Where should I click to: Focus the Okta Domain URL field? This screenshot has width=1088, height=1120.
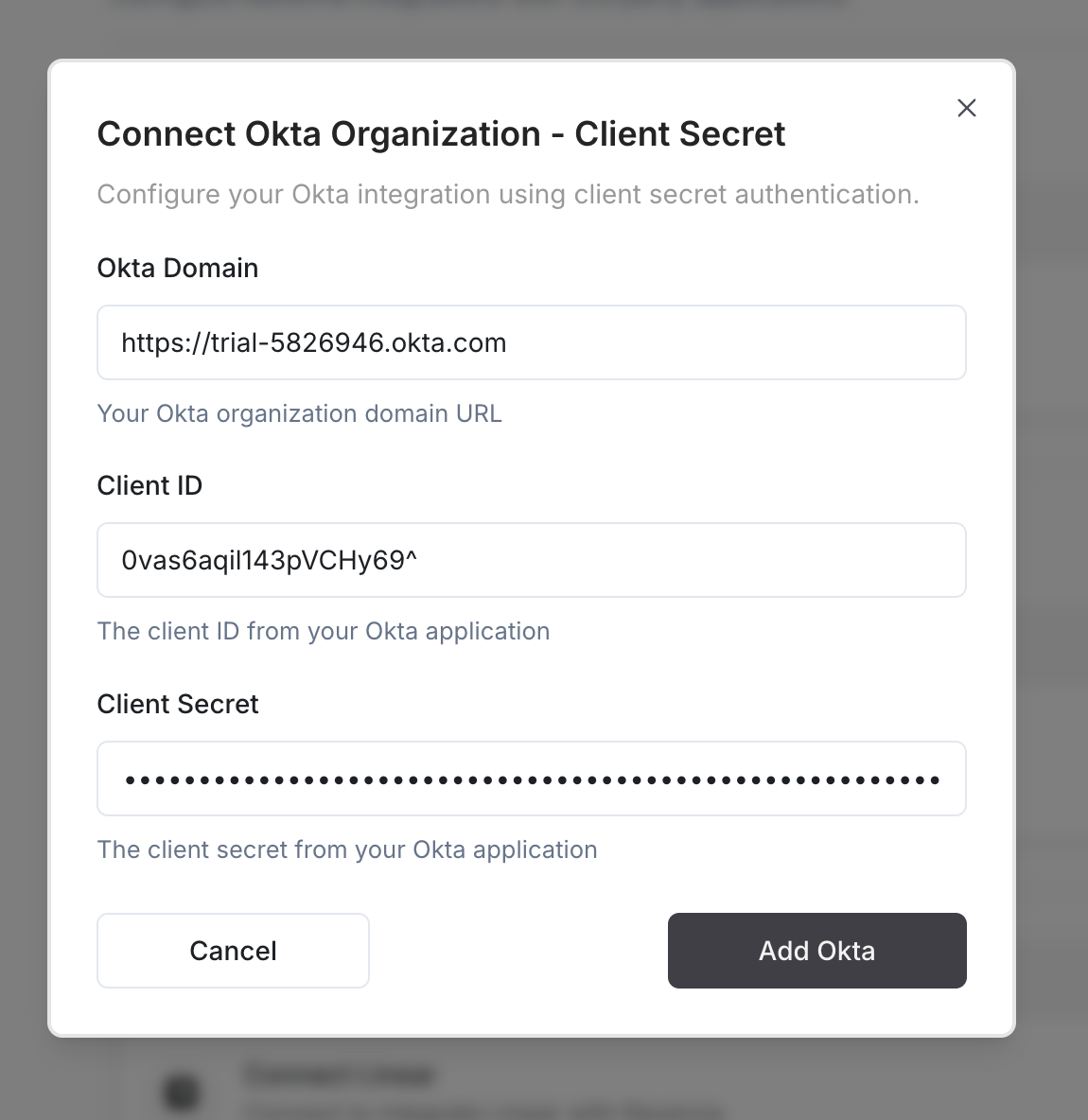coord(532,342)
